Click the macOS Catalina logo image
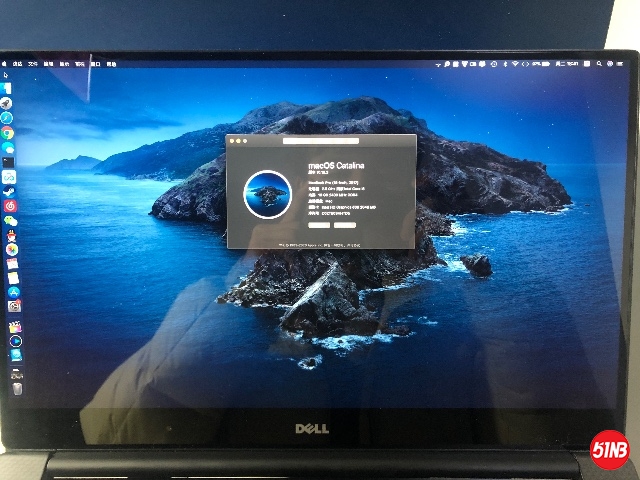The width and height of the screenshot is (640, 480). pyautogui.click(x=267, y=193)
